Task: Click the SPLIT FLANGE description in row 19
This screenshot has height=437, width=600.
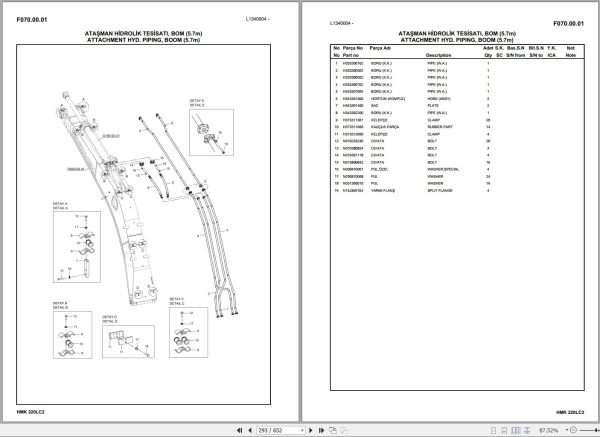Action: [440, 191]
